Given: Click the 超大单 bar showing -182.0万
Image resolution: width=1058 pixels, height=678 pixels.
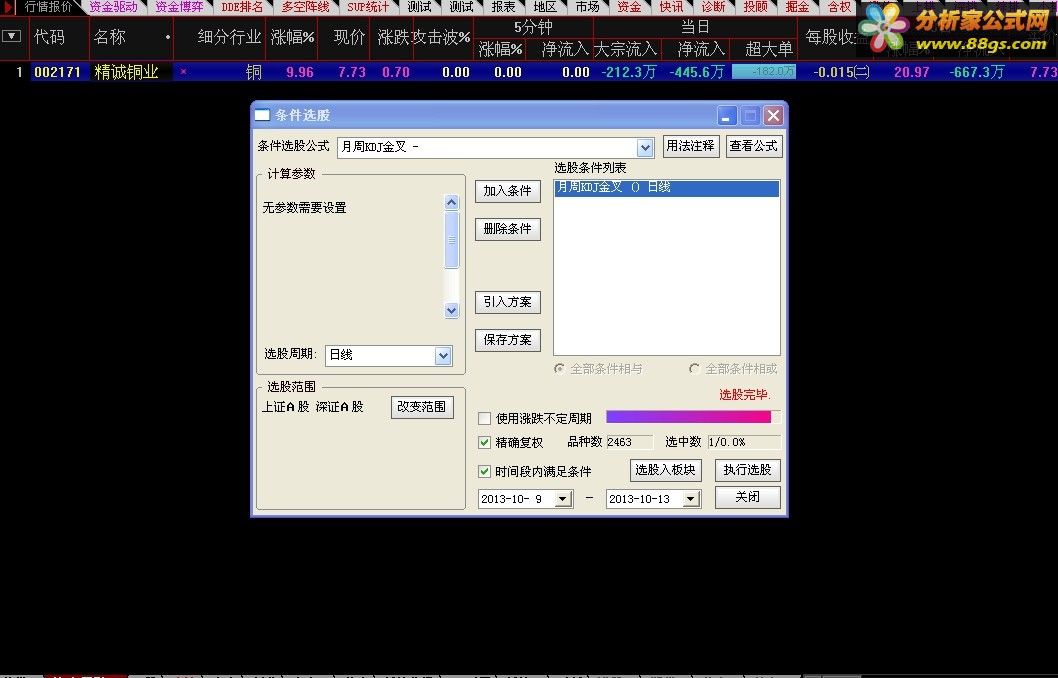Looking at the screenshot, I should click(764, 72).
